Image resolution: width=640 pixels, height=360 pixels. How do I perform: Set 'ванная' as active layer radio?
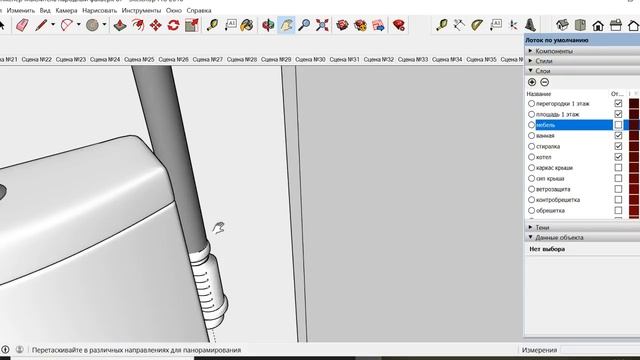tap(531, 136)
